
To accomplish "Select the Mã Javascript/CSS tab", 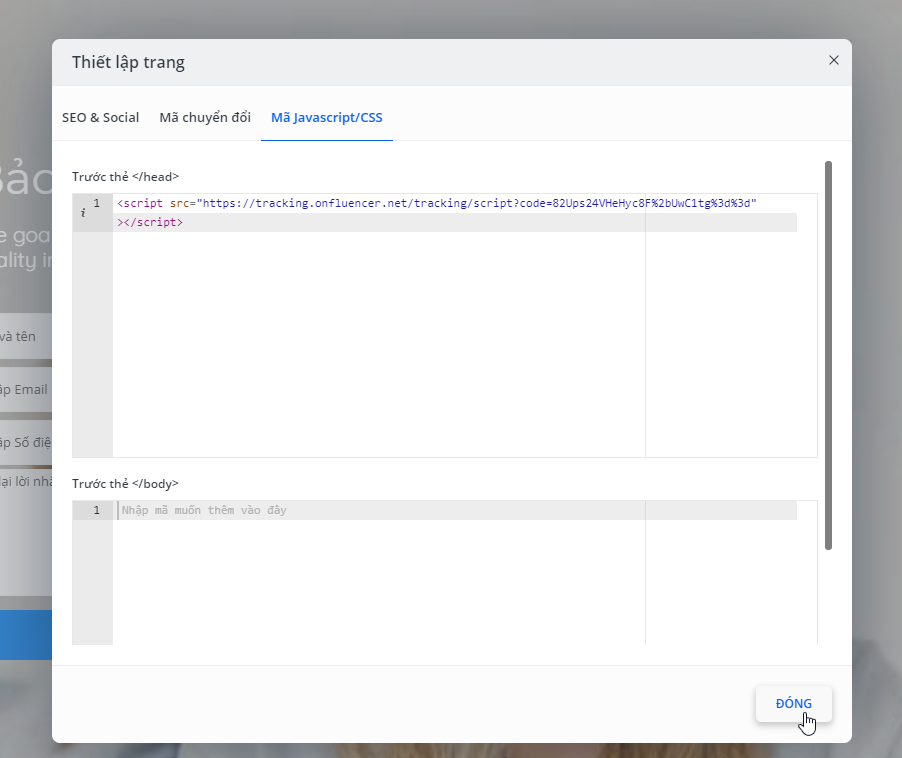I will click(327, 117).
